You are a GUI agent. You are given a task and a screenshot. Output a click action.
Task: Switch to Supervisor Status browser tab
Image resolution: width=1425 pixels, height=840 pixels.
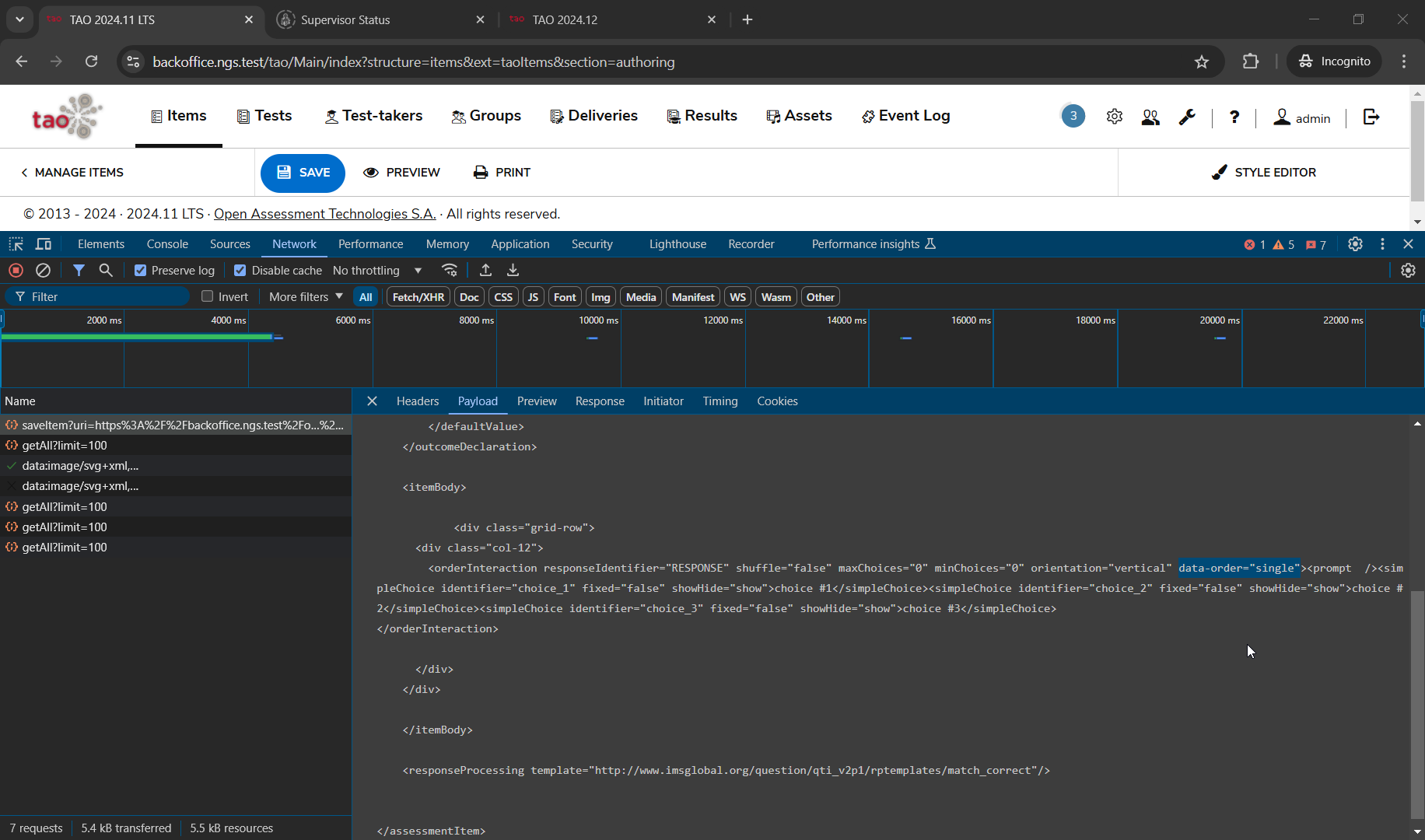pyautogui.click(x=381, y=19)
